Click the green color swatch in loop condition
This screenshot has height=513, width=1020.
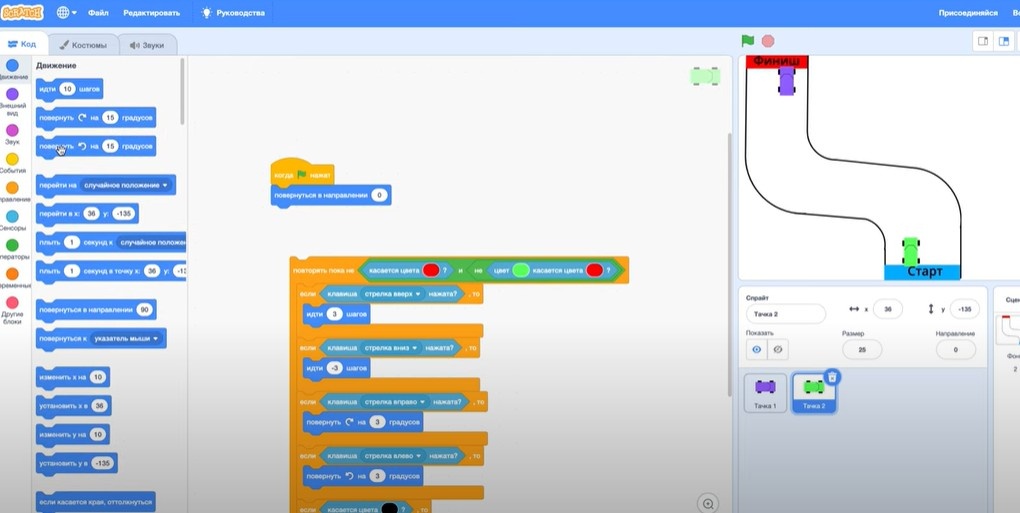point(520,270)
